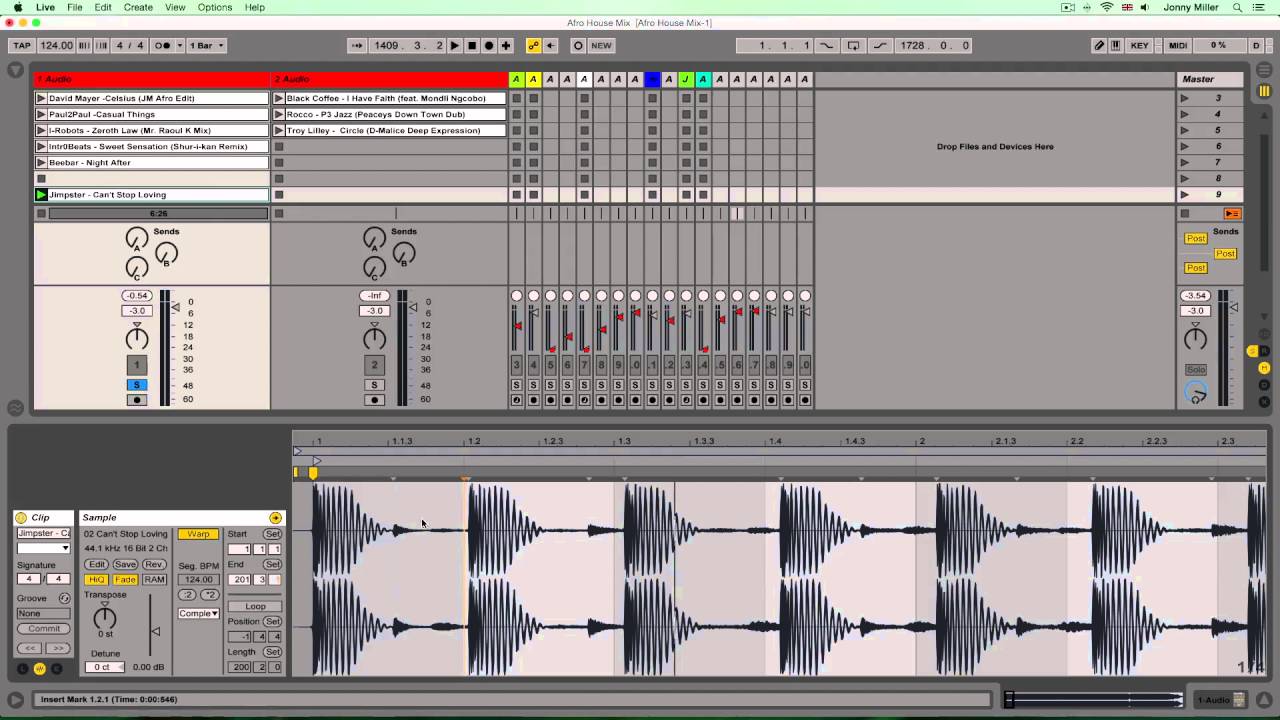This screenshot has width=1280, height=720.
Task: Toggle Solo on track 1 Audio
Action: pyautogui.click(x=137, y=385)
